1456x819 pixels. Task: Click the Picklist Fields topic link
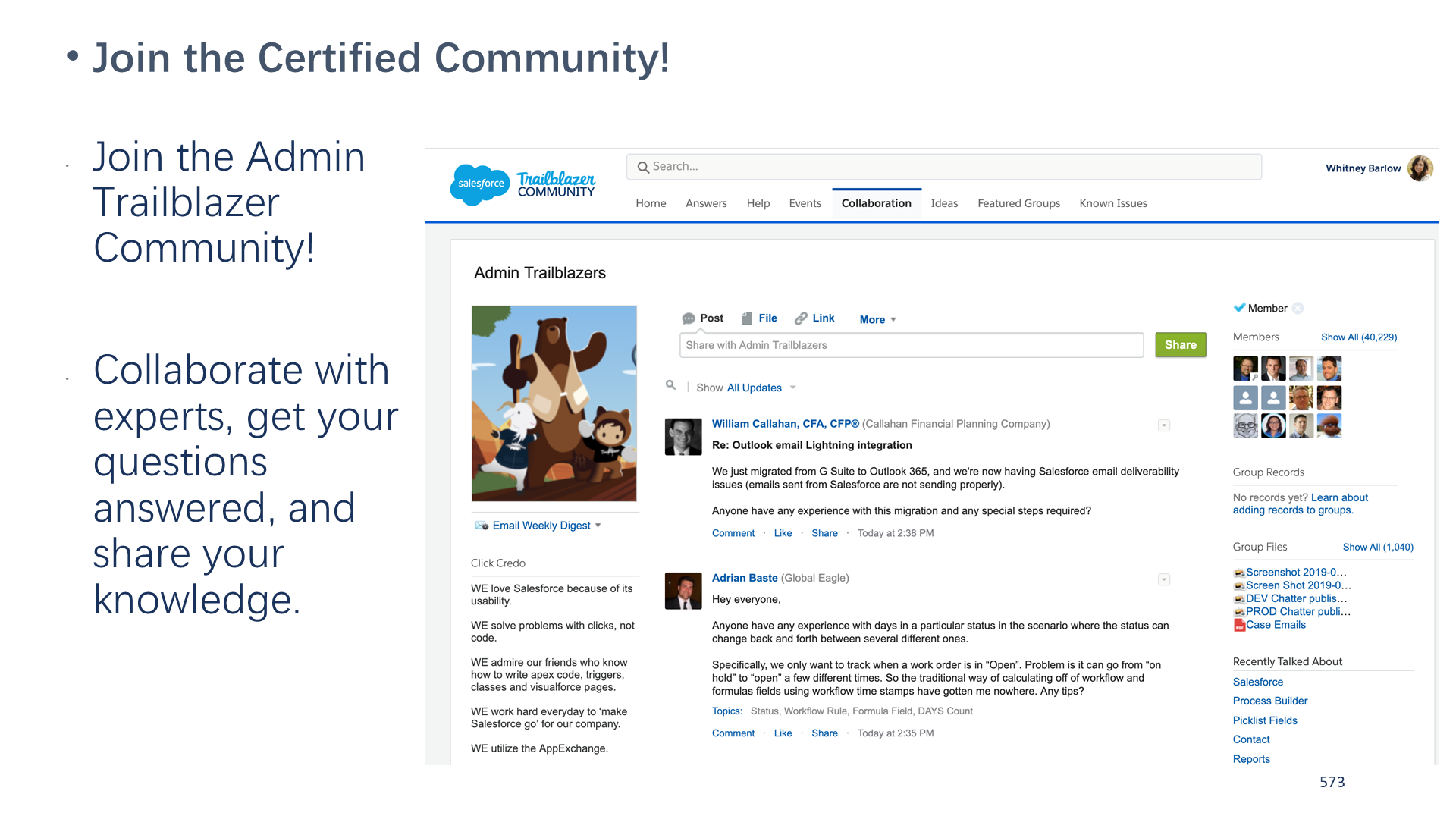[x=1265, y=720]
